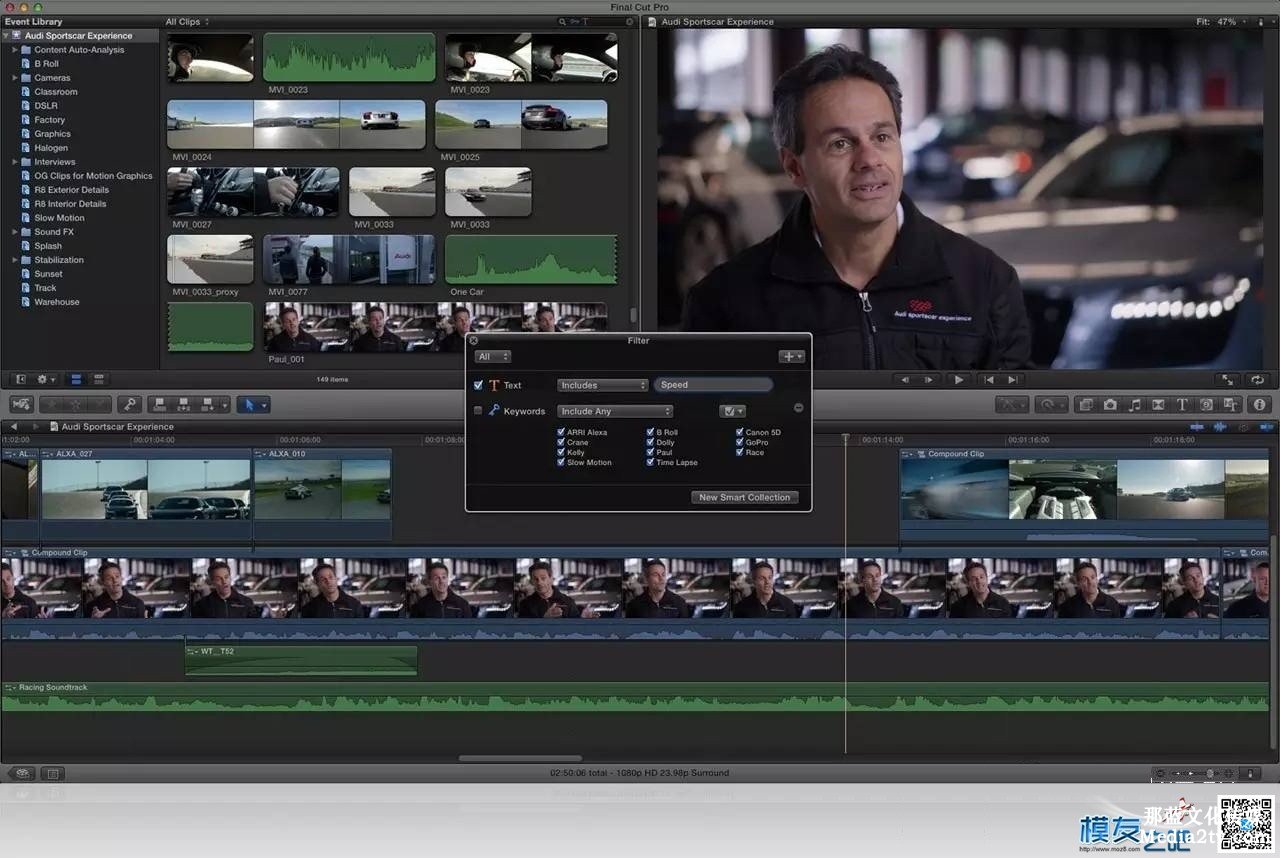Click the New Smart Collection button
This screenshot has width=1280, height=858.
(744, 497)
